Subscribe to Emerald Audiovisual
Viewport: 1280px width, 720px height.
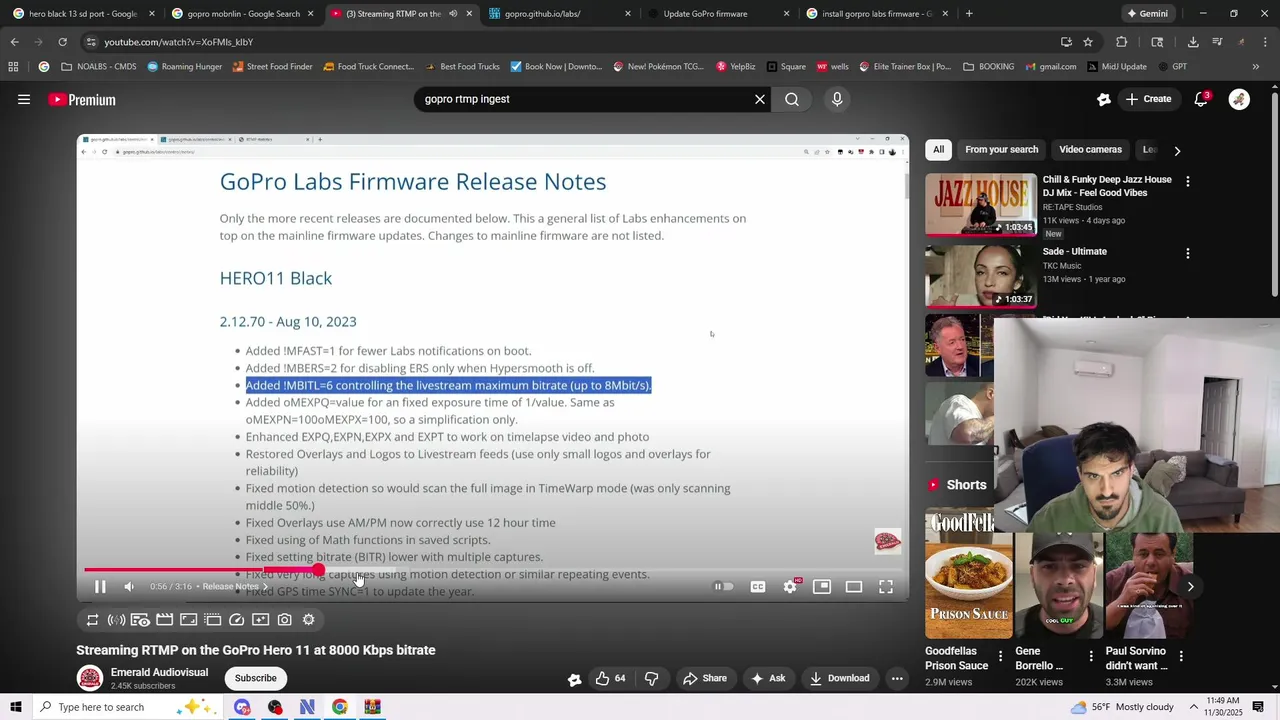click(255, 678)
